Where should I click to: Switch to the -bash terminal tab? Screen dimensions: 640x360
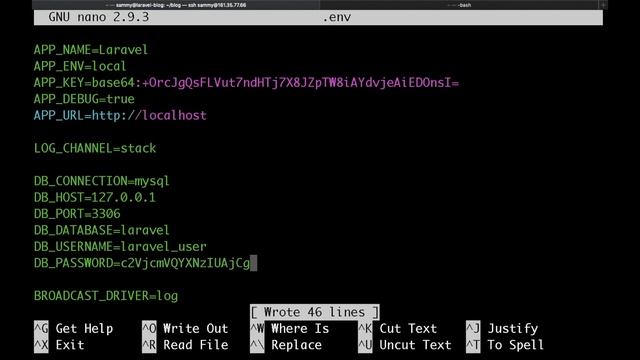click(x=460, y=5)
